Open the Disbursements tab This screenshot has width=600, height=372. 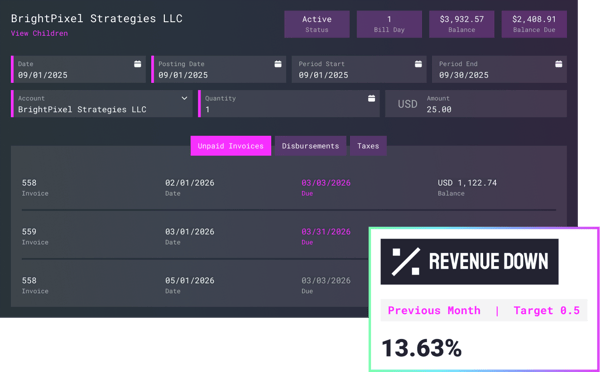tap(310, 146)
